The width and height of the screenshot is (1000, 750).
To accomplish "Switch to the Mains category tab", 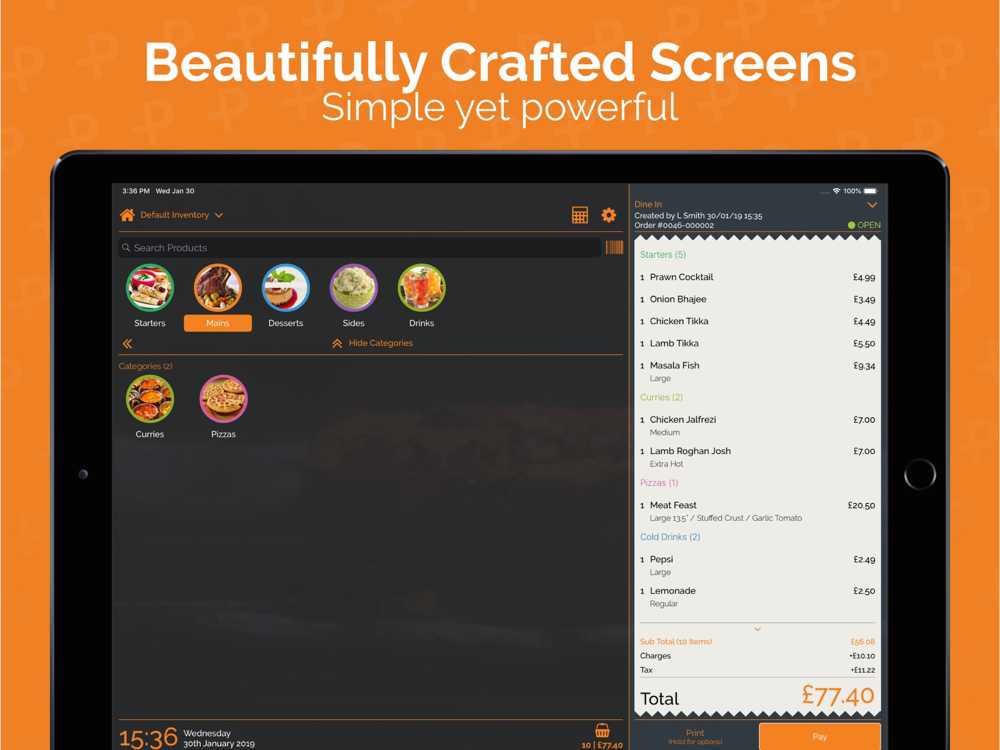I will point(217,323).
